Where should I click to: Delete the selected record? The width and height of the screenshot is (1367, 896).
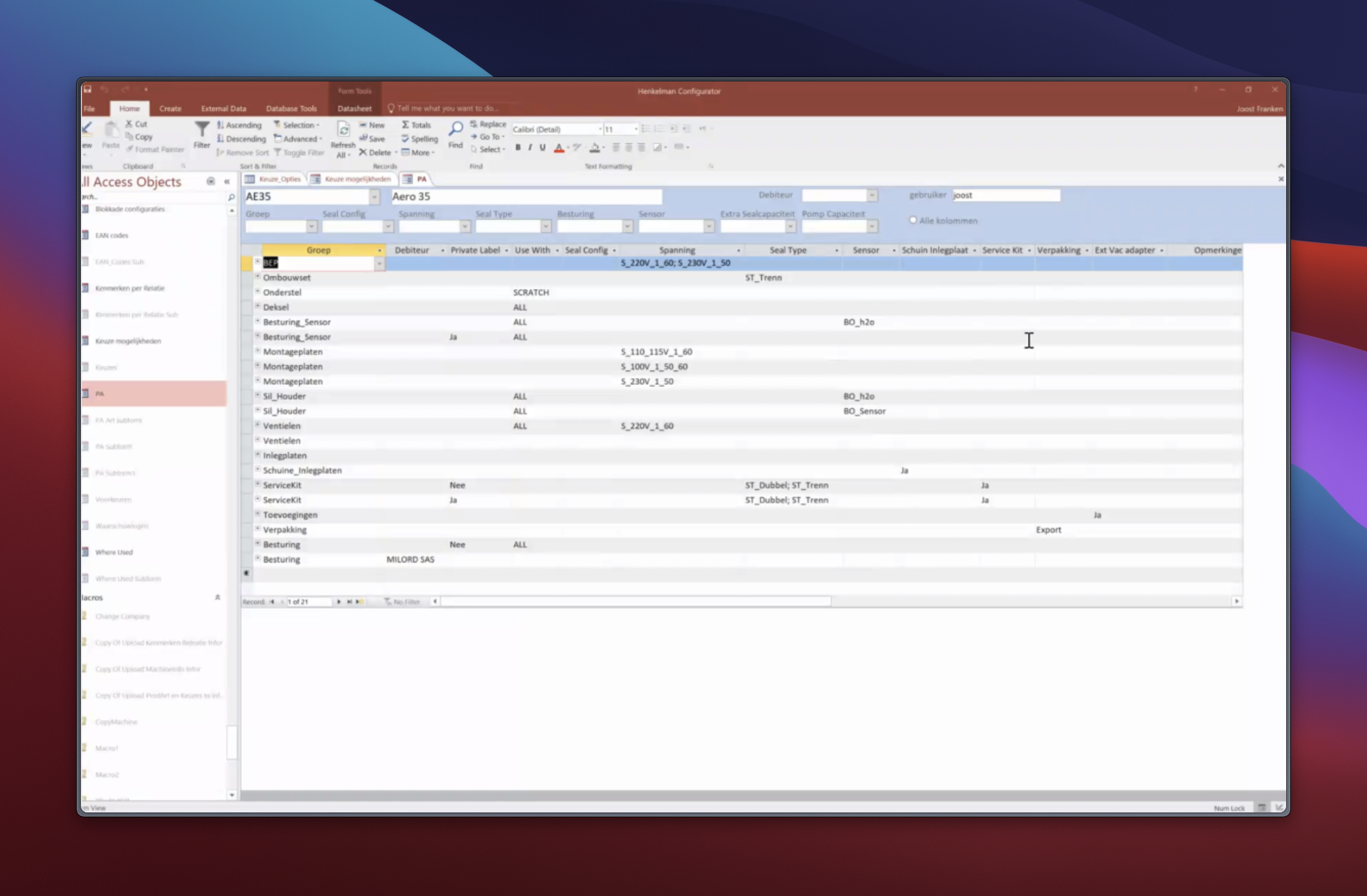tap(375, 152)
